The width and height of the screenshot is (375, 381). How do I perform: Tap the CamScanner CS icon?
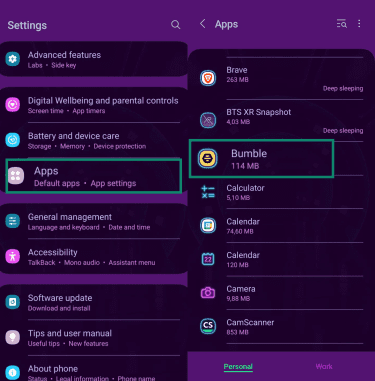click(x=208, y=326)
